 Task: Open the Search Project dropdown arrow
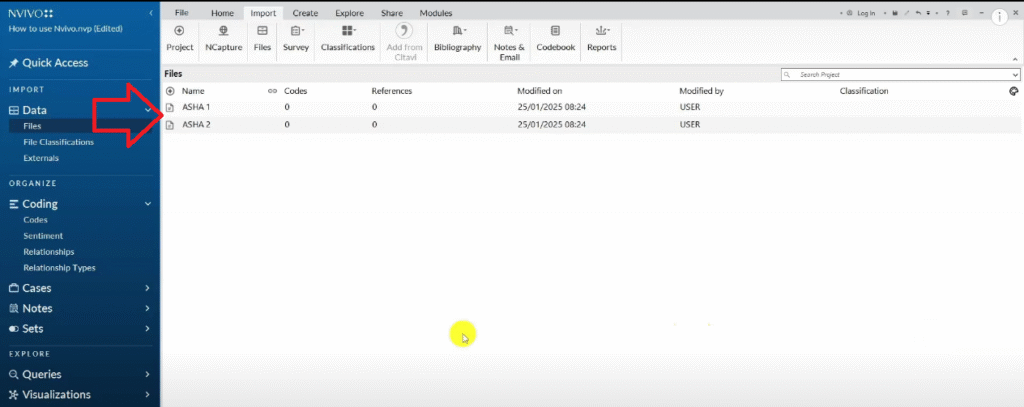click(1015, 75)
